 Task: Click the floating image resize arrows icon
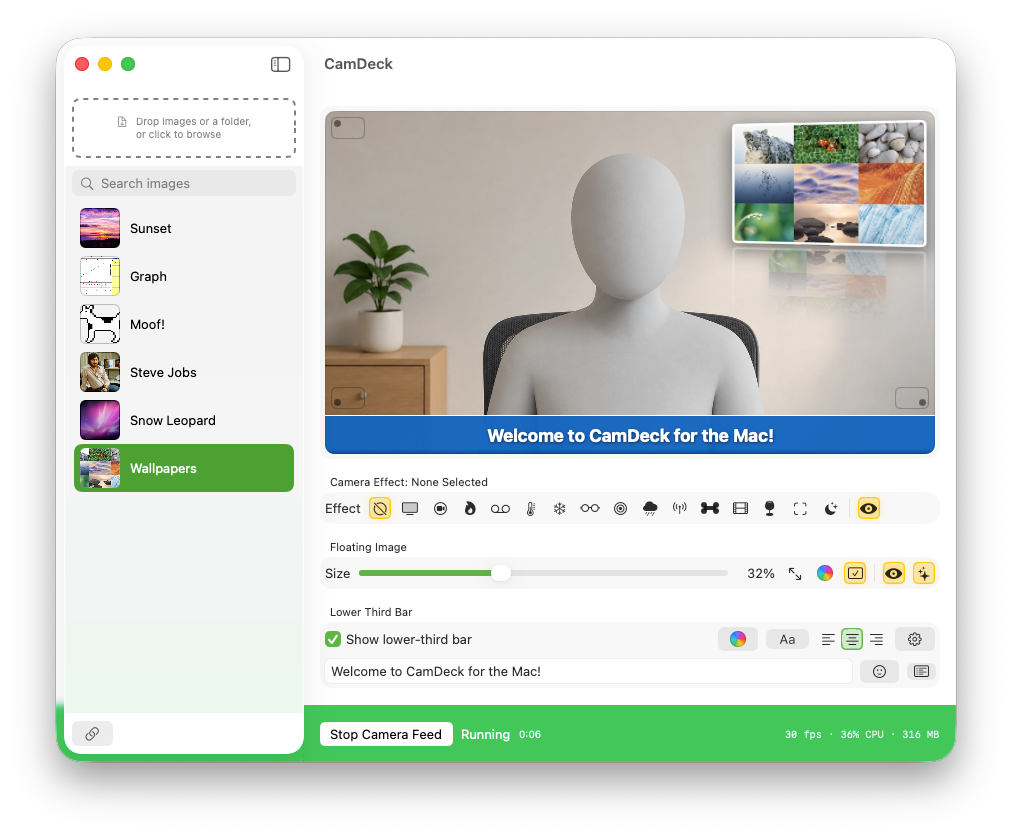pos(795,573)
